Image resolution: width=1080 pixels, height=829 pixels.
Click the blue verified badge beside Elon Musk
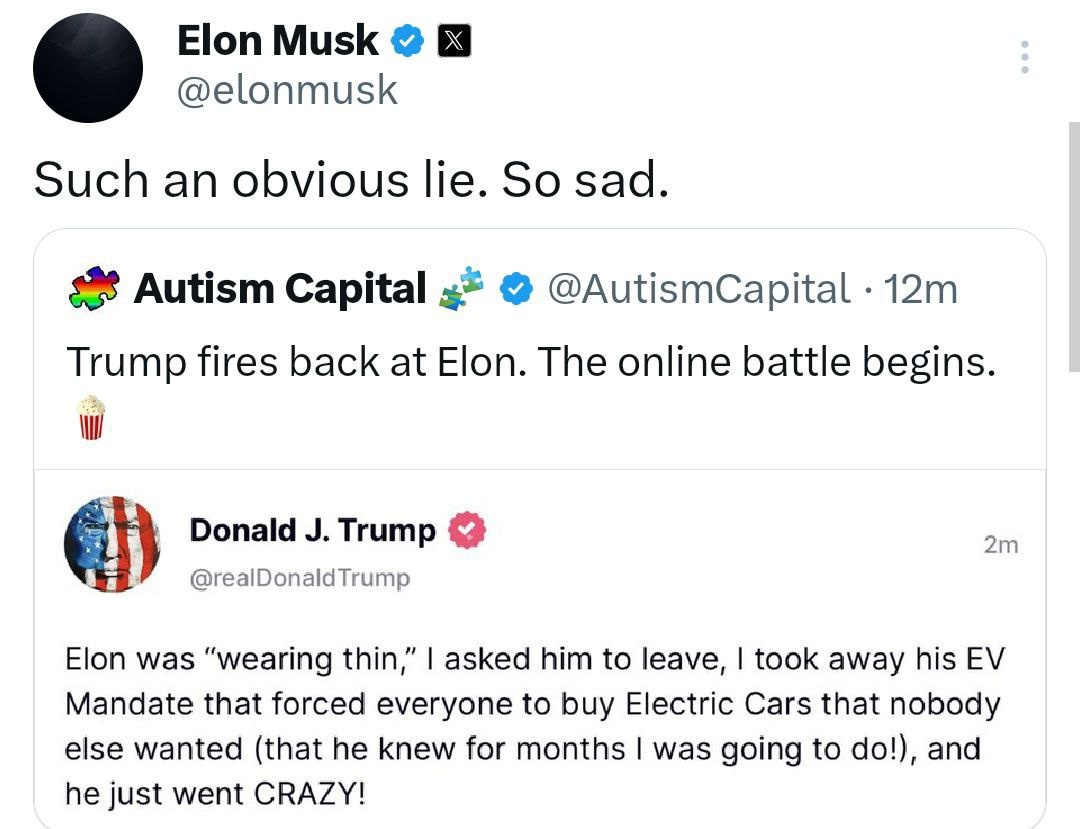click(x=407, y=42)
